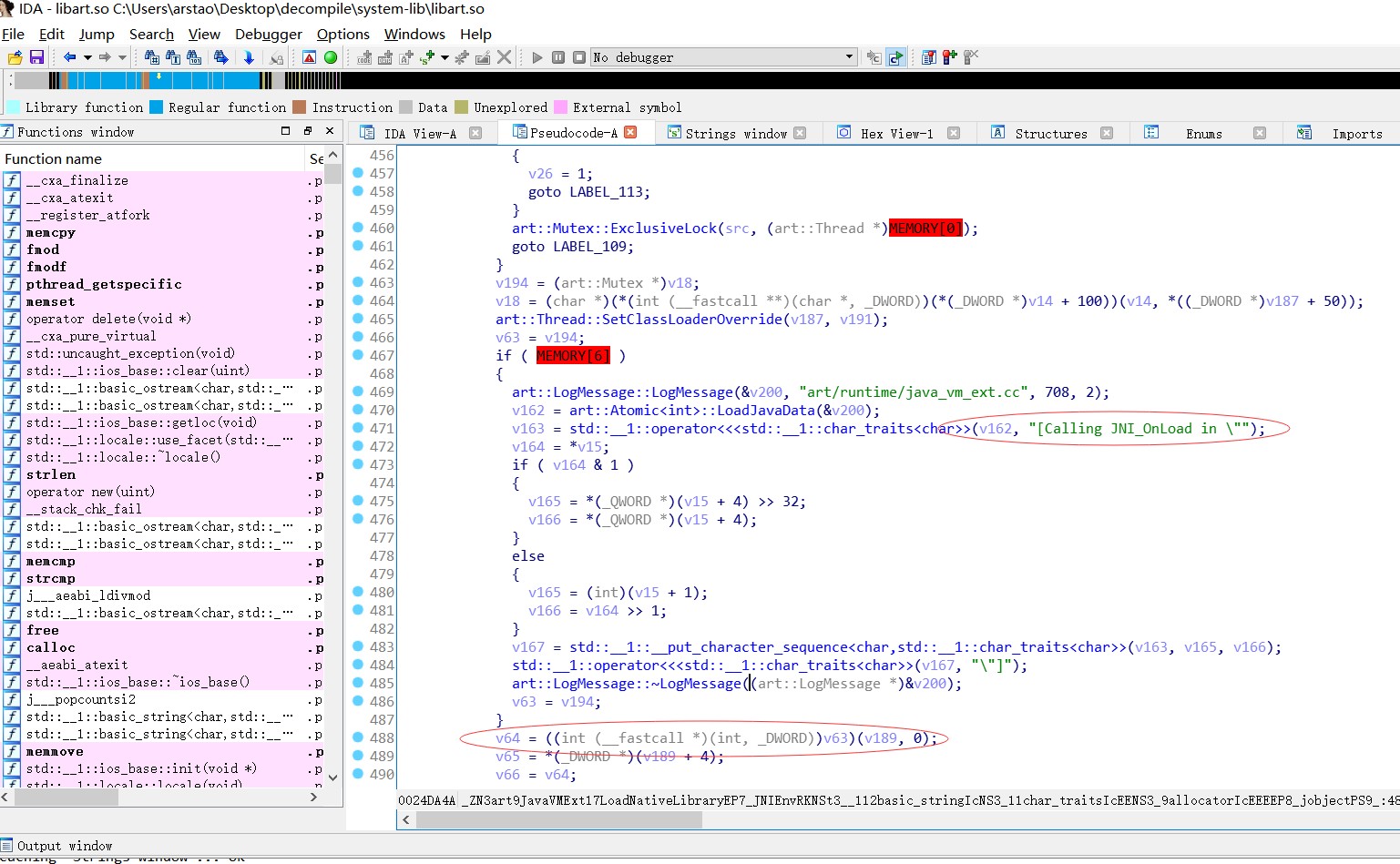Open the string-type dropdown beside s-plus

pyautogui.click(x=445, y=57)
